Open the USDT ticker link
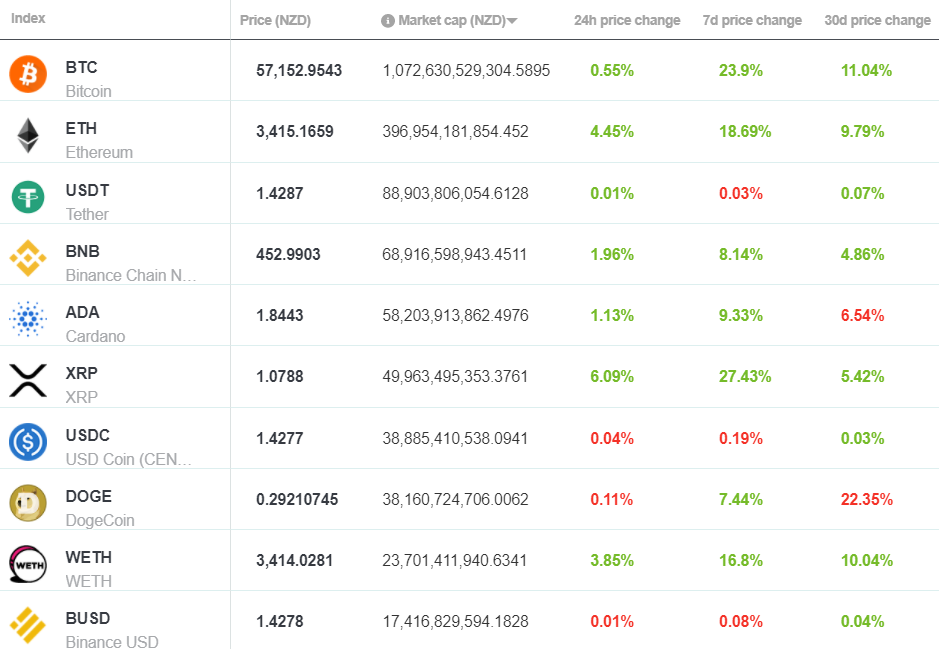 (87, 190)
